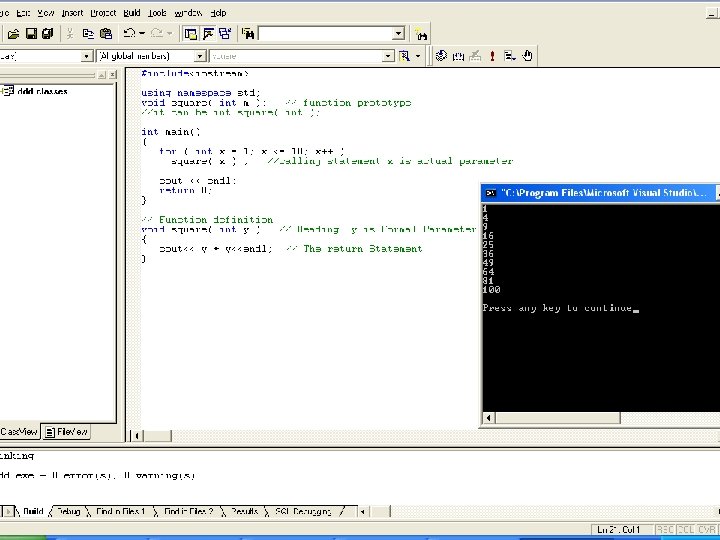Open the find text combo box dropdown
The width and height of the screenshot is (720, 540).
click(398, 33)
